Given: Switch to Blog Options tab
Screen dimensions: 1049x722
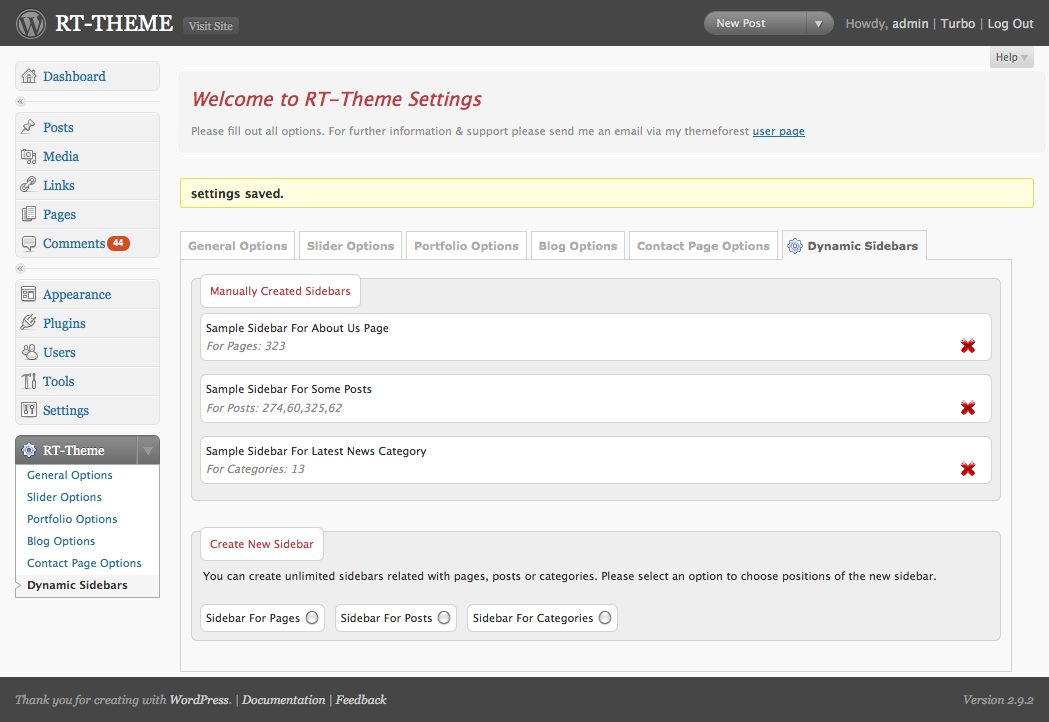Looking at the screenshot, I should point(578,246).
